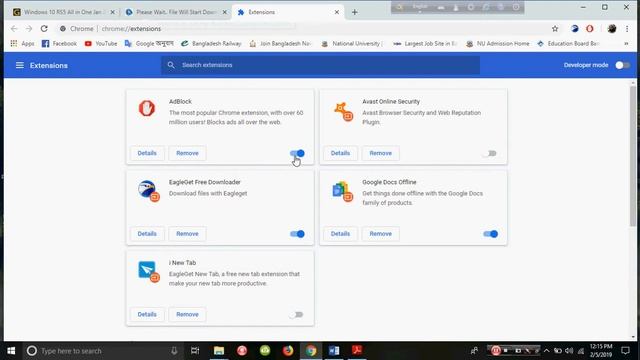Screen dimensions: 640x360
Task: Remove the AdBlock extension
Action: pos(187,153)
